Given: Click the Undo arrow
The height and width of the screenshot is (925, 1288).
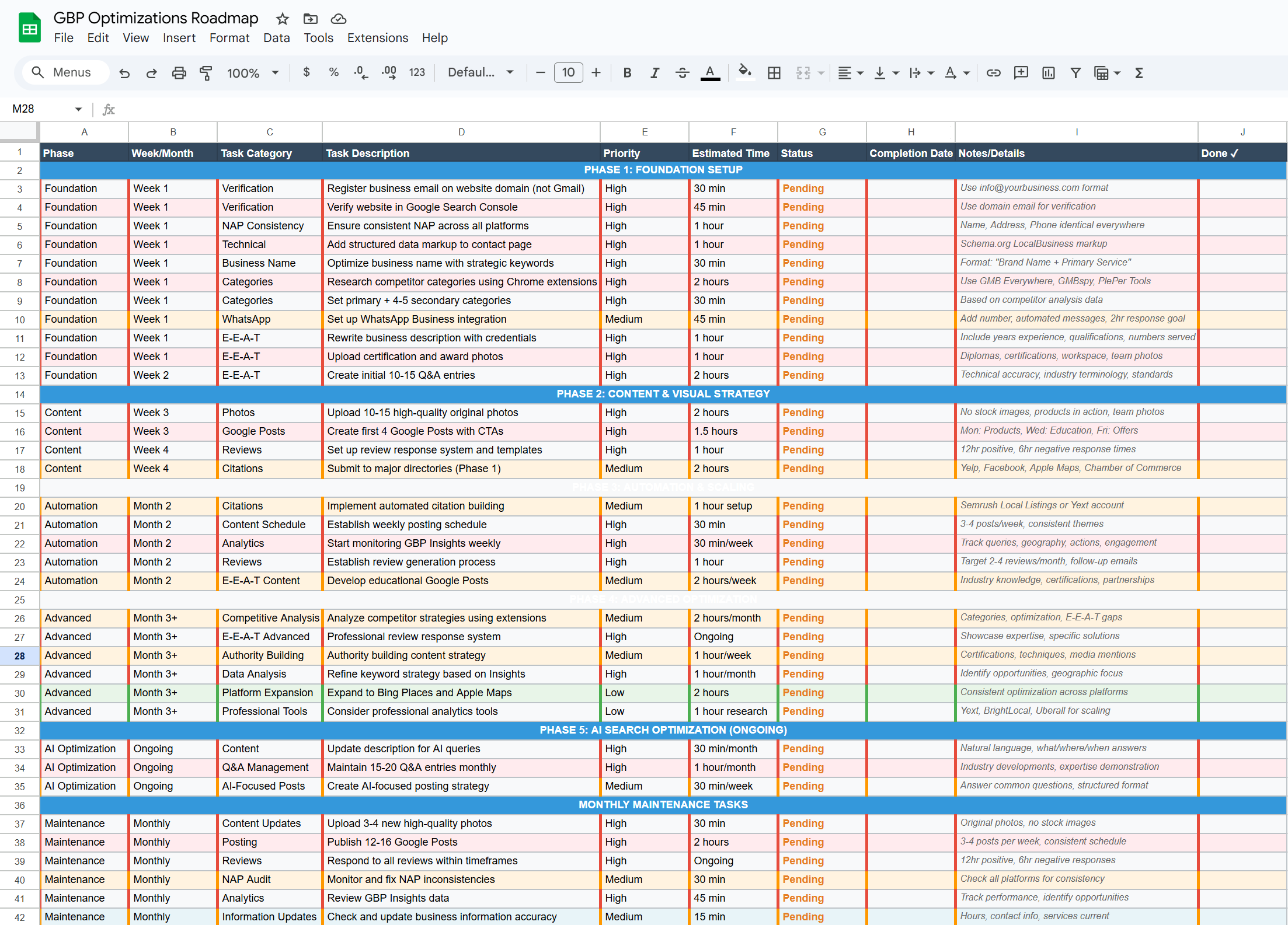Looking at the screenshot, I should pyautogui.click(x=124, y=73).
